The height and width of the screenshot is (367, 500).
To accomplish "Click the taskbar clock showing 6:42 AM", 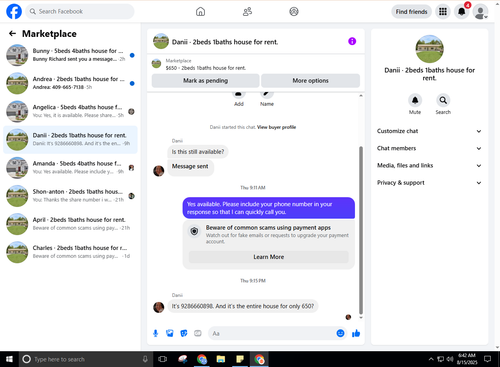I will [x=467, y=359].
